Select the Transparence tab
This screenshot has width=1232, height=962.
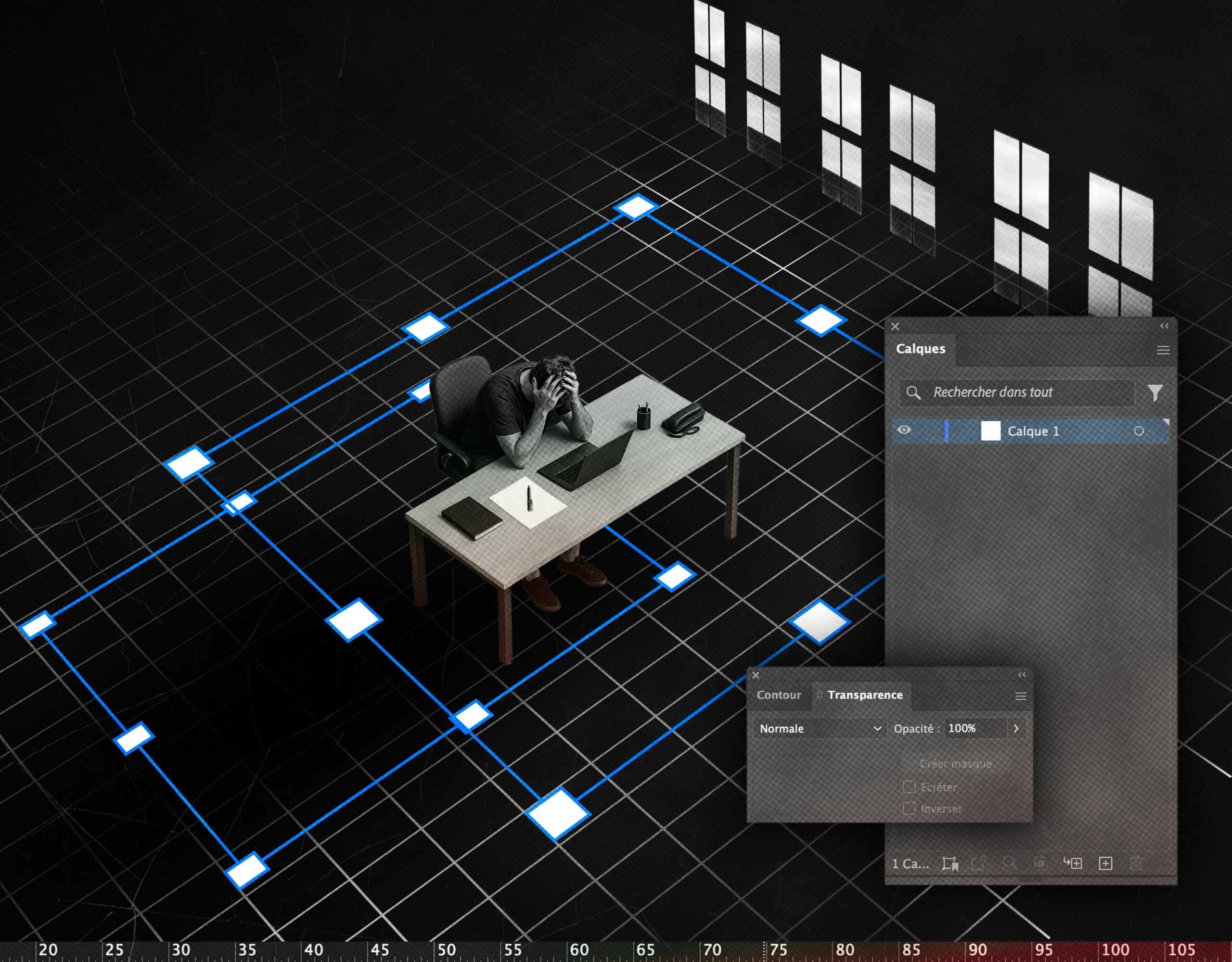pos(864,695)
